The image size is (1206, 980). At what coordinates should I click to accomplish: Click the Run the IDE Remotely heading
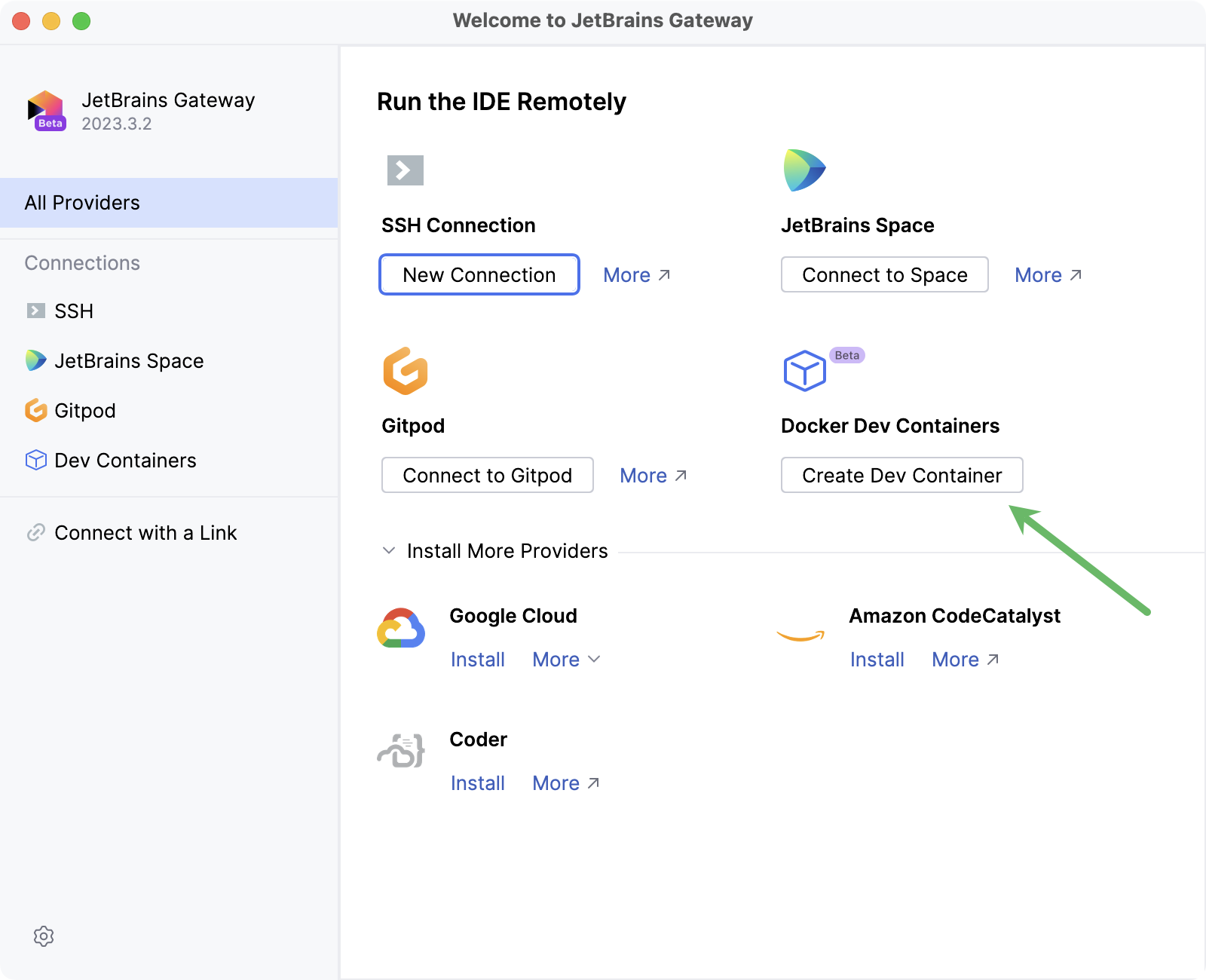pos(501,102)
